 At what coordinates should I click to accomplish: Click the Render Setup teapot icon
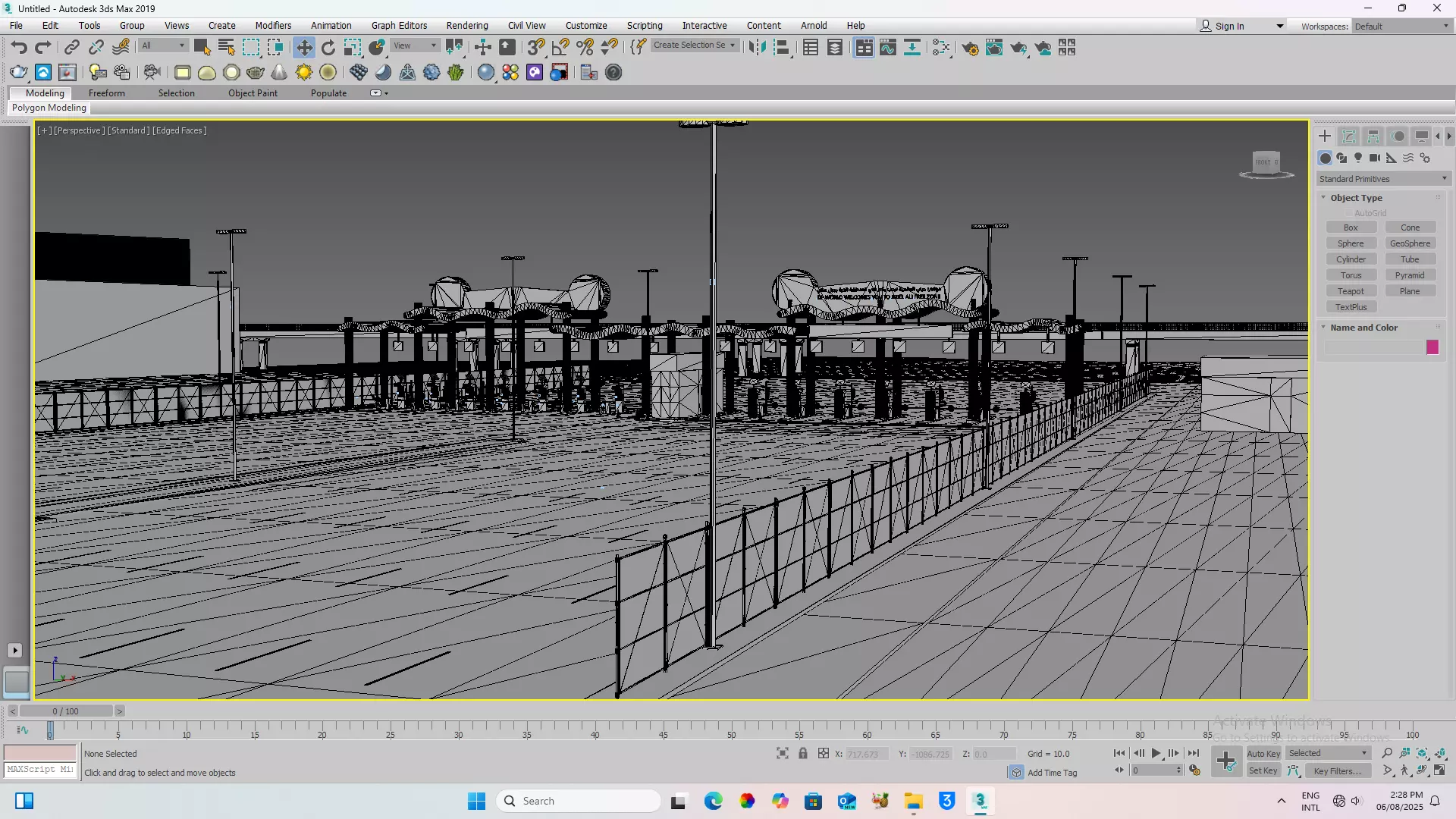coord(970,48)
